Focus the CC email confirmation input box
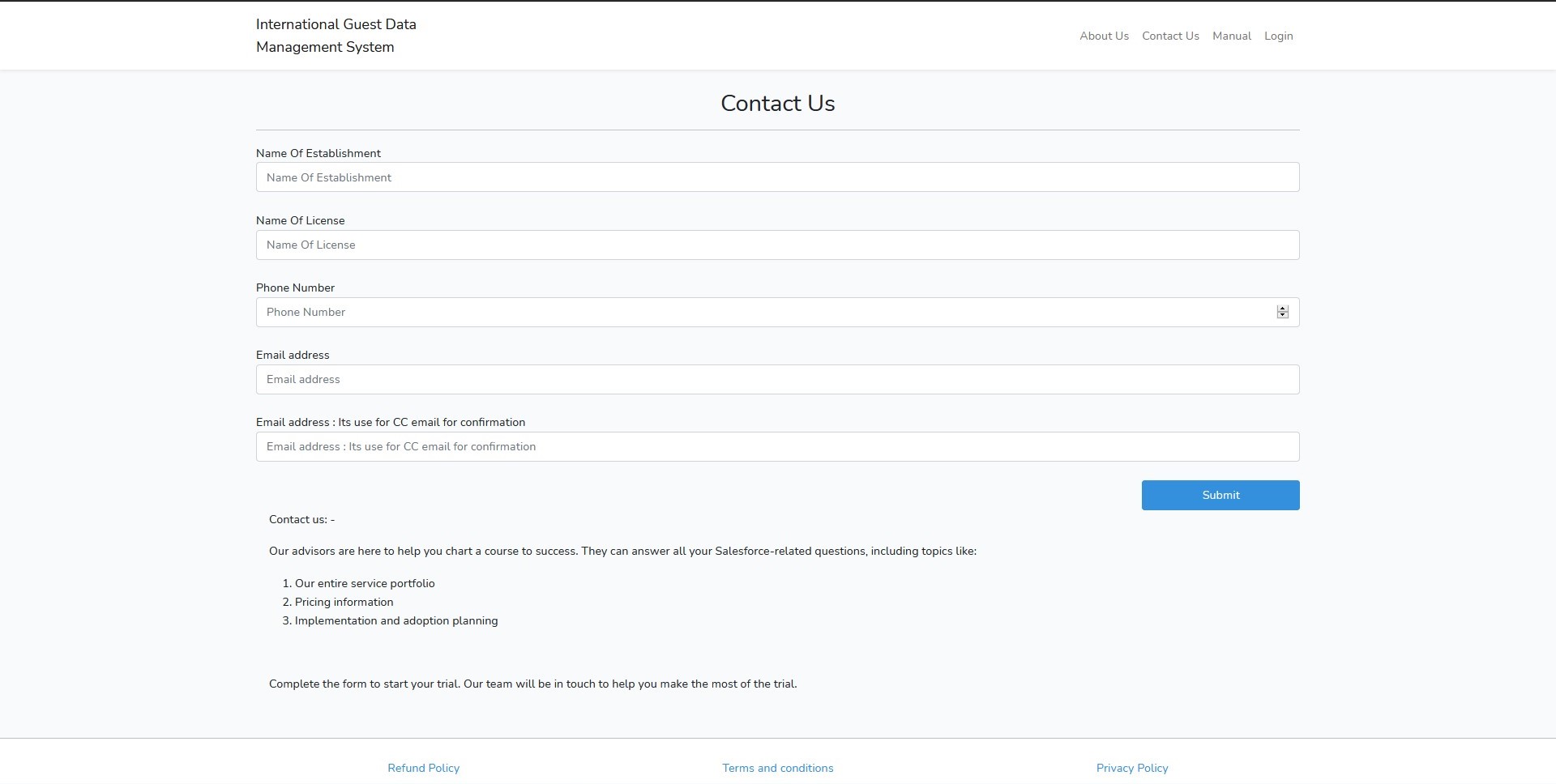Image resolution: width=1556 pixels, height=784 pixels. 776,446
